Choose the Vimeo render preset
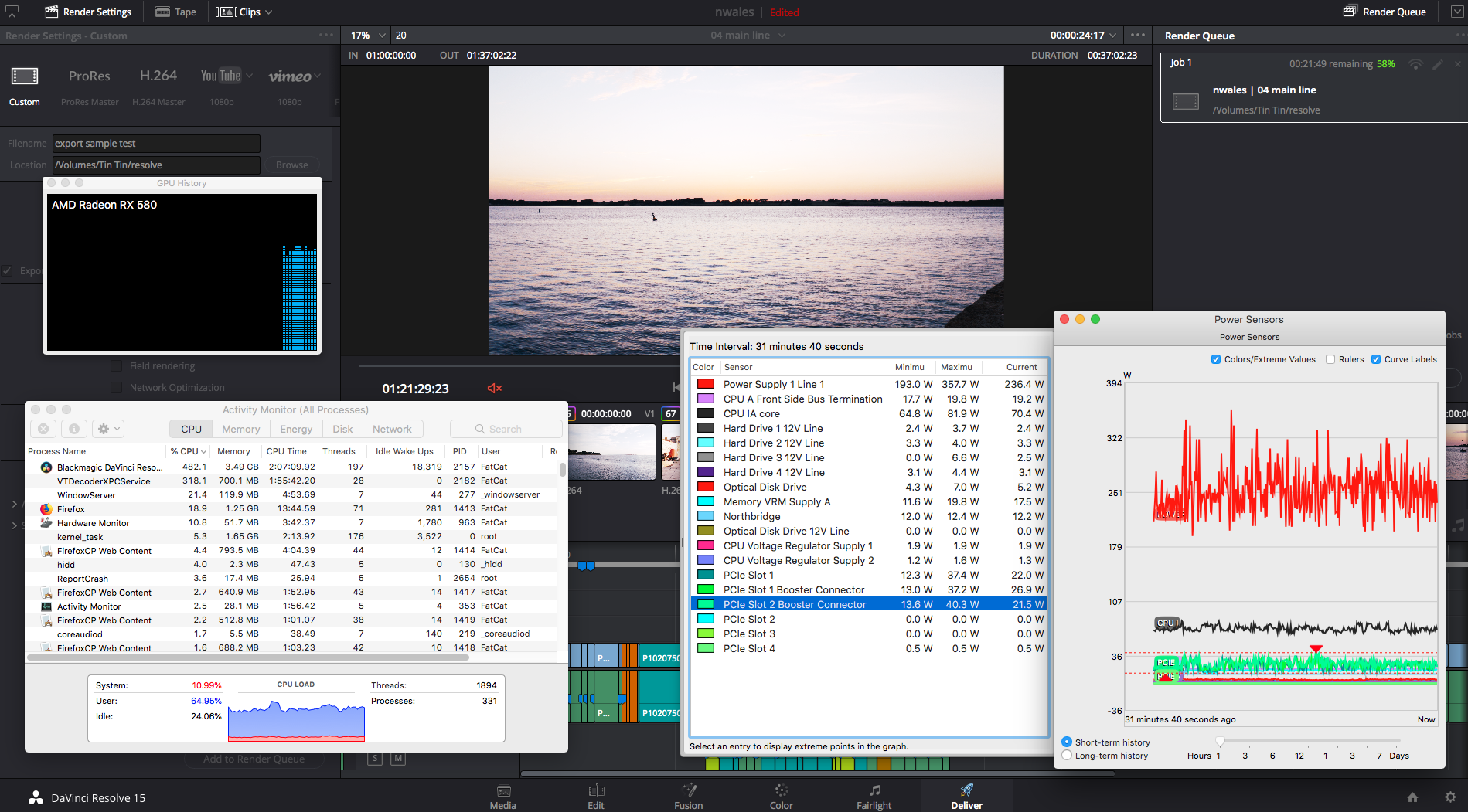Viewport: 1468px width, 812px height. pos(290,76)
